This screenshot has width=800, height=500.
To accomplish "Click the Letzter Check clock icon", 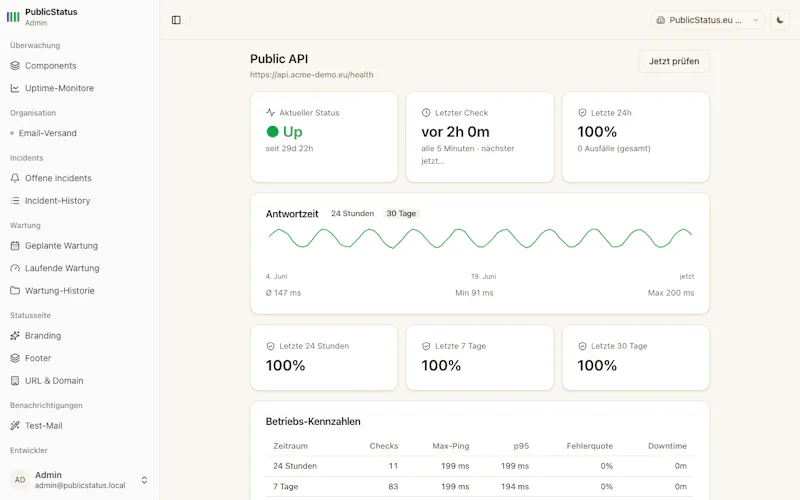I will pos(426,112).
